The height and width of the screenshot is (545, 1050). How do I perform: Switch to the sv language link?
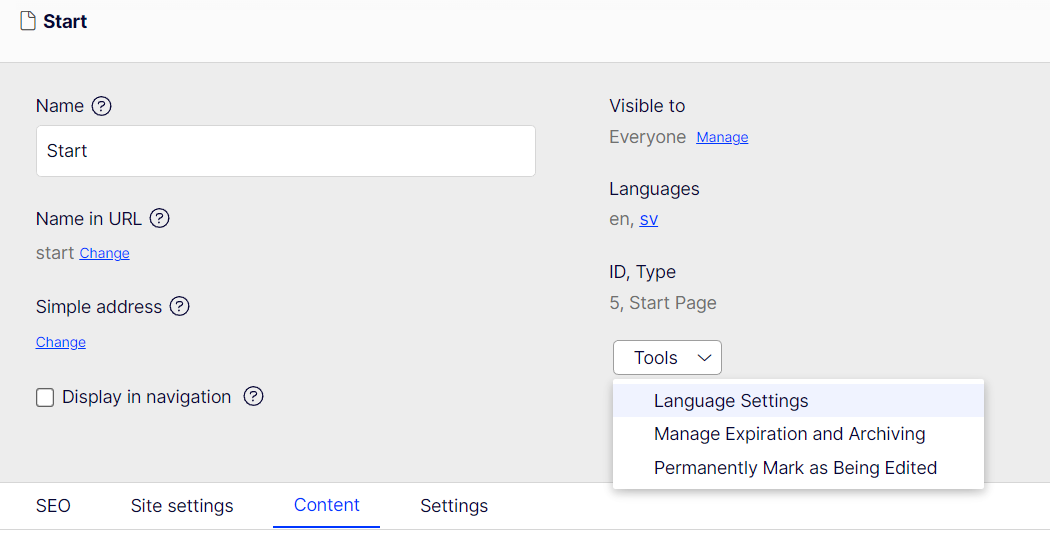649,220
